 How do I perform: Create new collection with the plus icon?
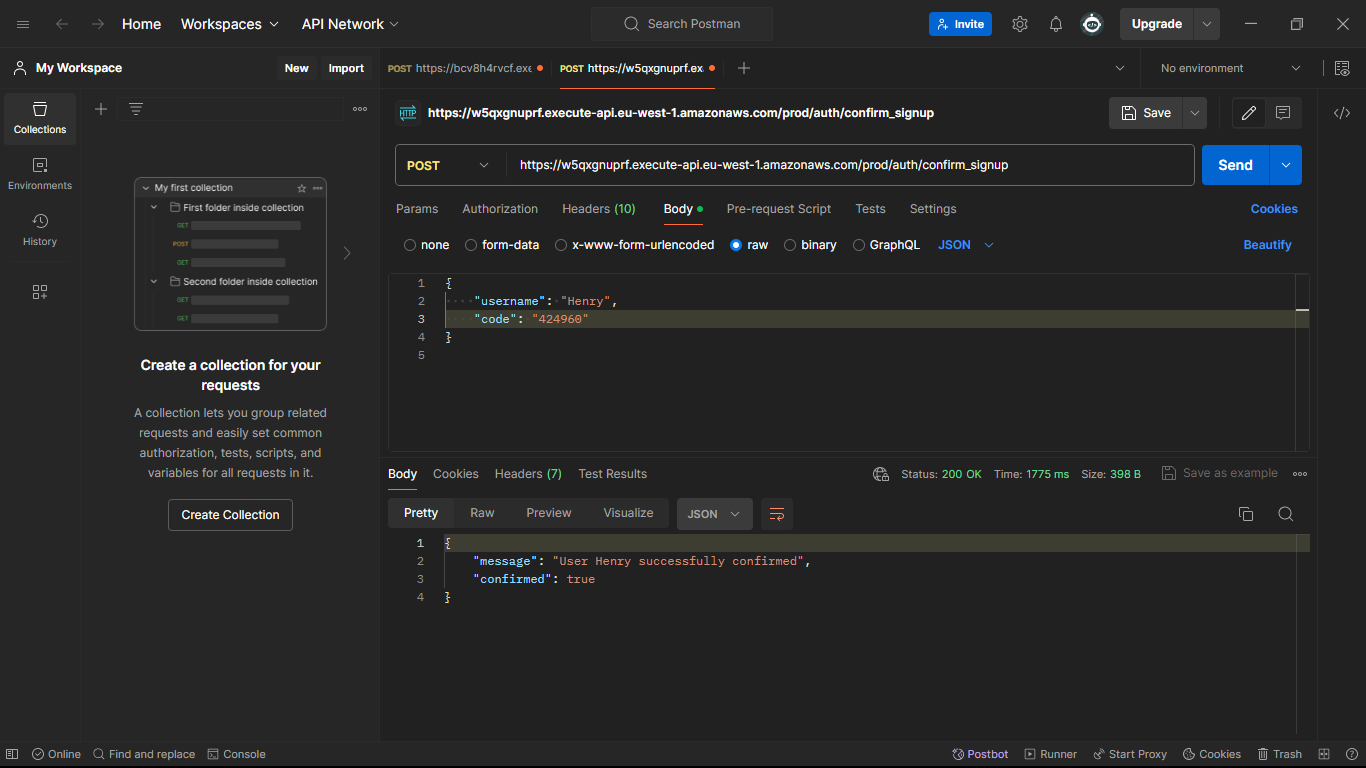[101, 109]
